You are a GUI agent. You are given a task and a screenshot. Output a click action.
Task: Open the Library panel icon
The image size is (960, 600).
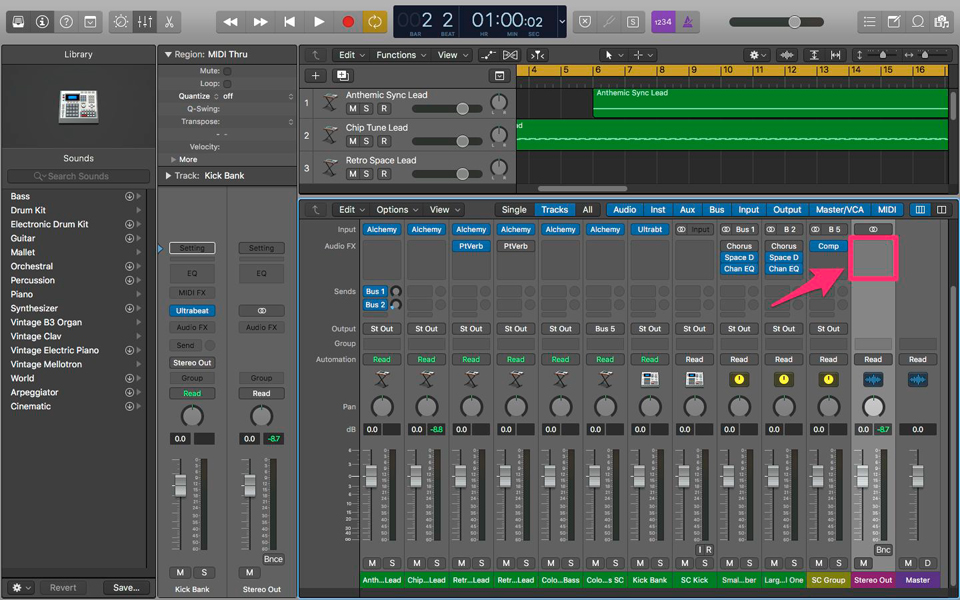(x=18, y=22)
